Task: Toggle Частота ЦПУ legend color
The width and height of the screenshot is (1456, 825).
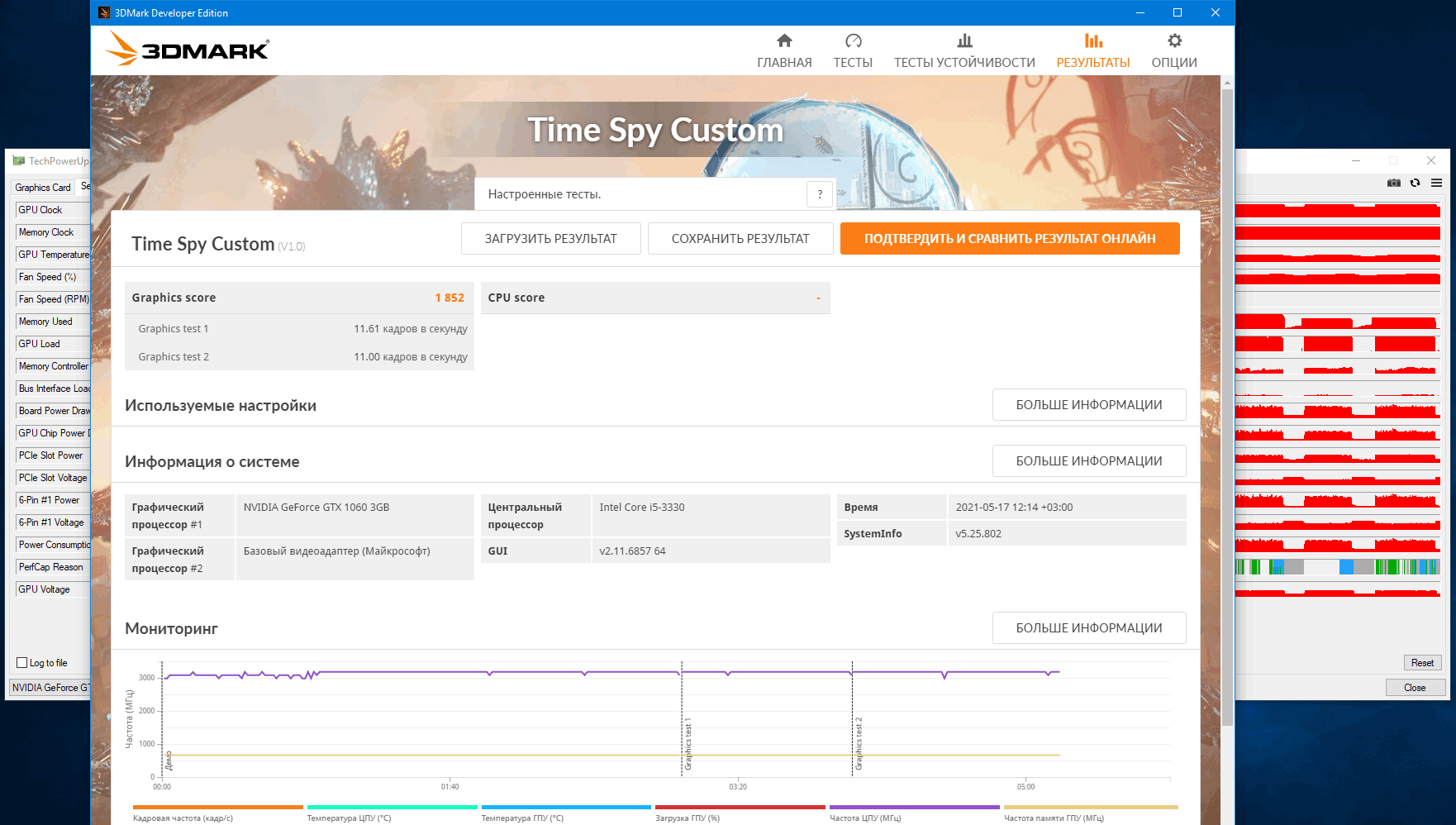Action: tap(915, 808)
